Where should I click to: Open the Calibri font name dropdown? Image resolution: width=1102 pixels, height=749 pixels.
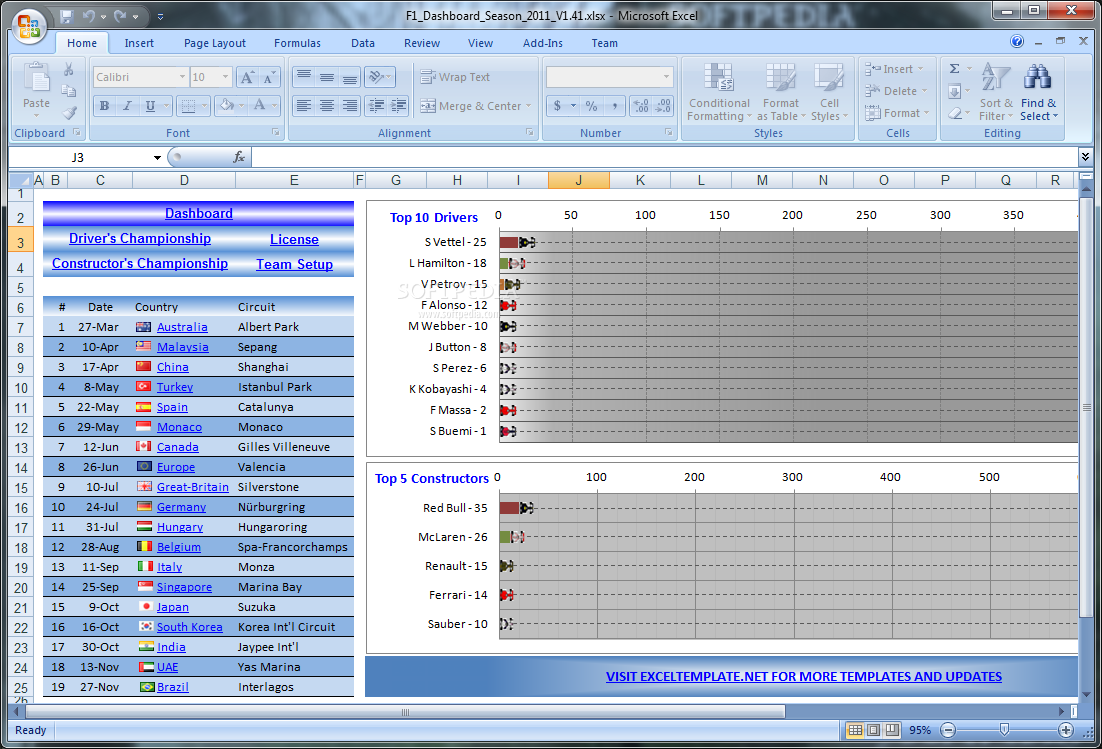(182, 77)
